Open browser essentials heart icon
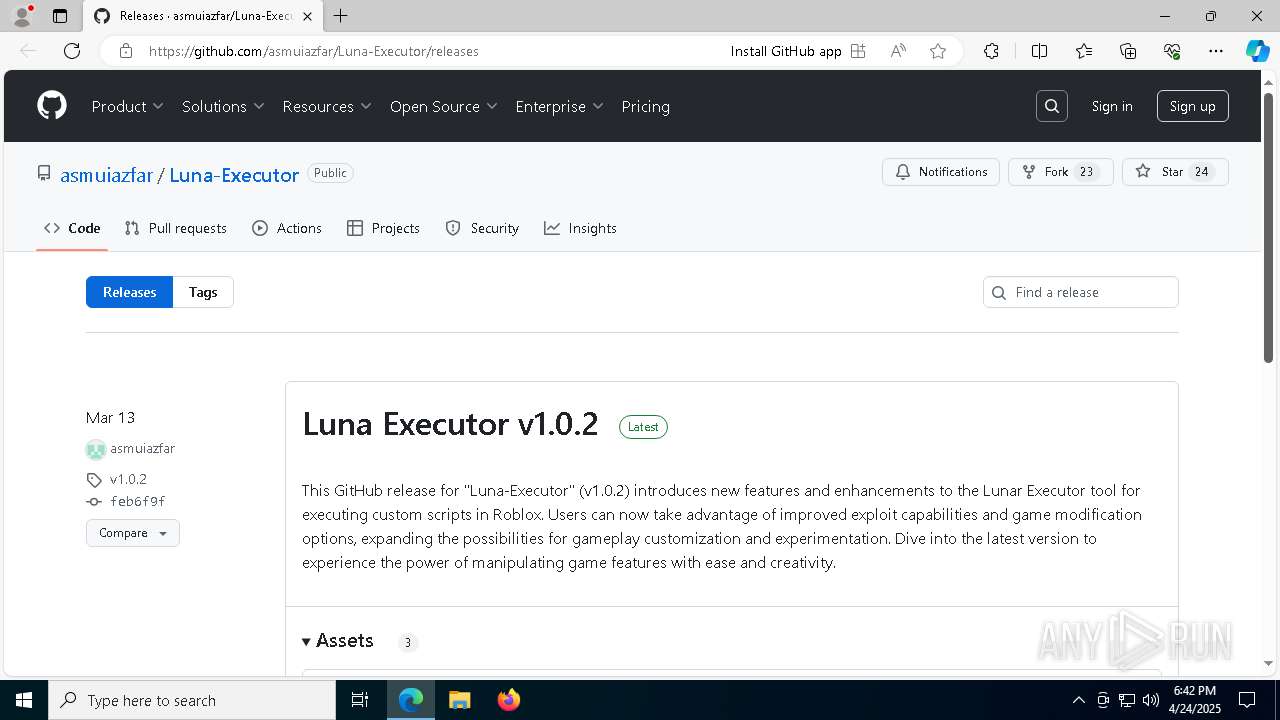 point(1172,51)
